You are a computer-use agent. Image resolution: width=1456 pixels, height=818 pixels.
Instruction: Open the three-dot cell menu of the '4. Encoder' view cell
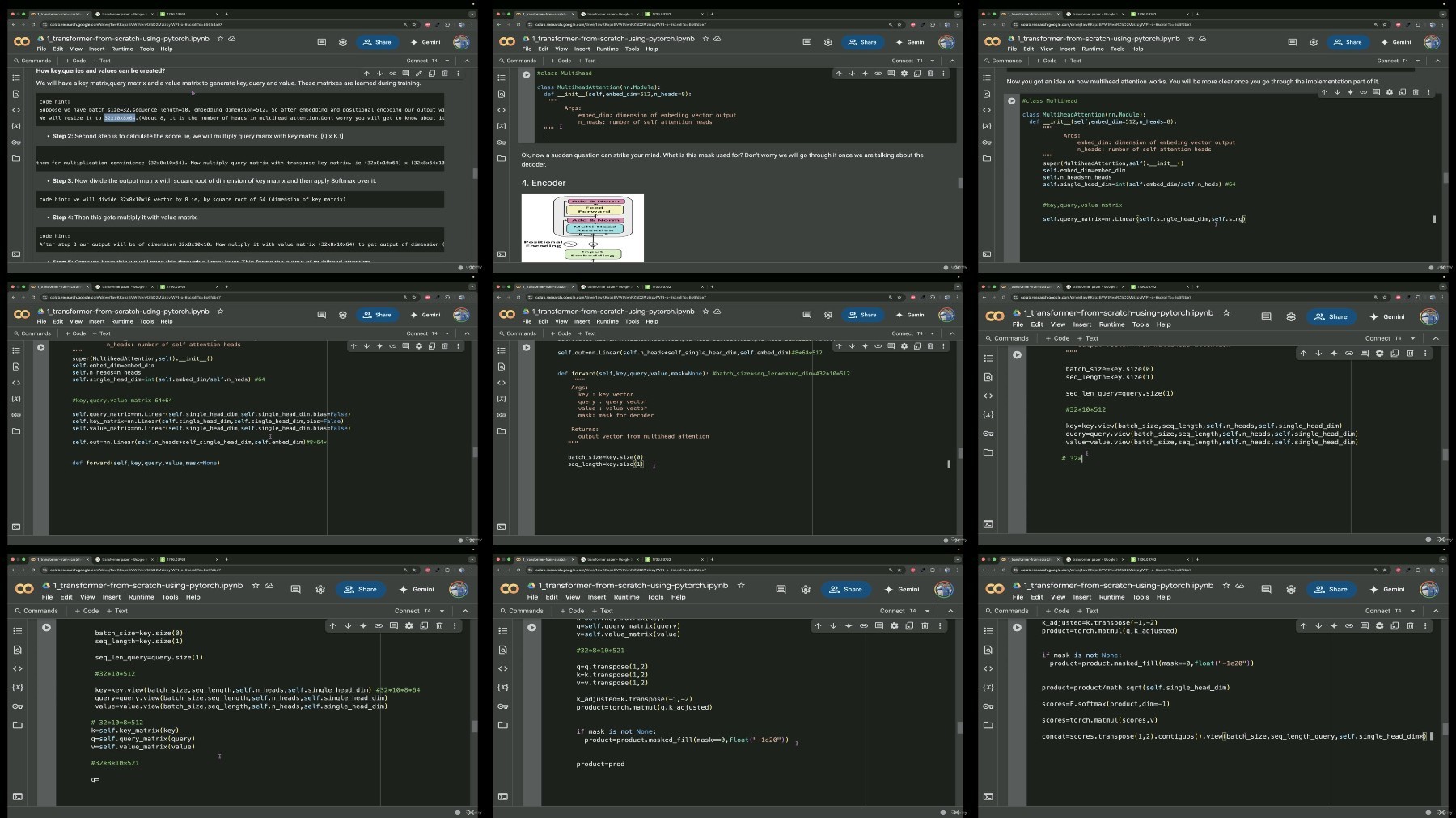click(x=943, y=74)
